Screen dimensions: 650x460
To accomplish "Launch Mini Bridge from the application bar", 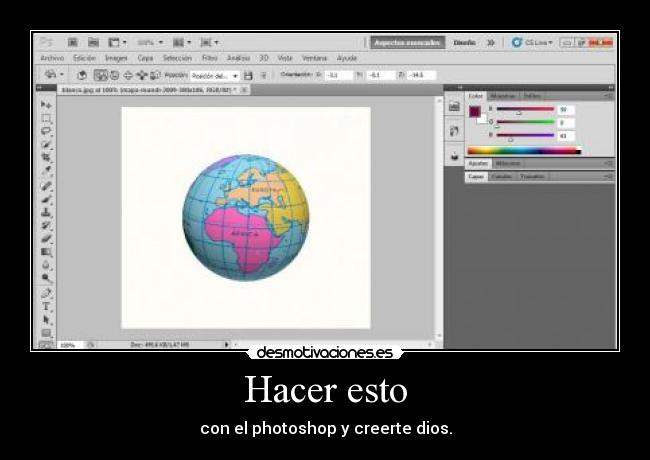I will (93, 42).
